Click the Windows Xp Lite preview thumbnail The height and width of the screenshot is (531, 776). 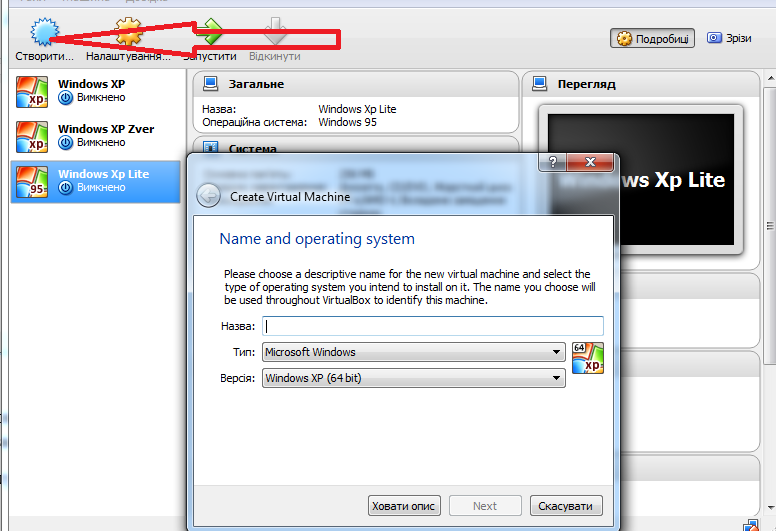[x=641, y=179]
